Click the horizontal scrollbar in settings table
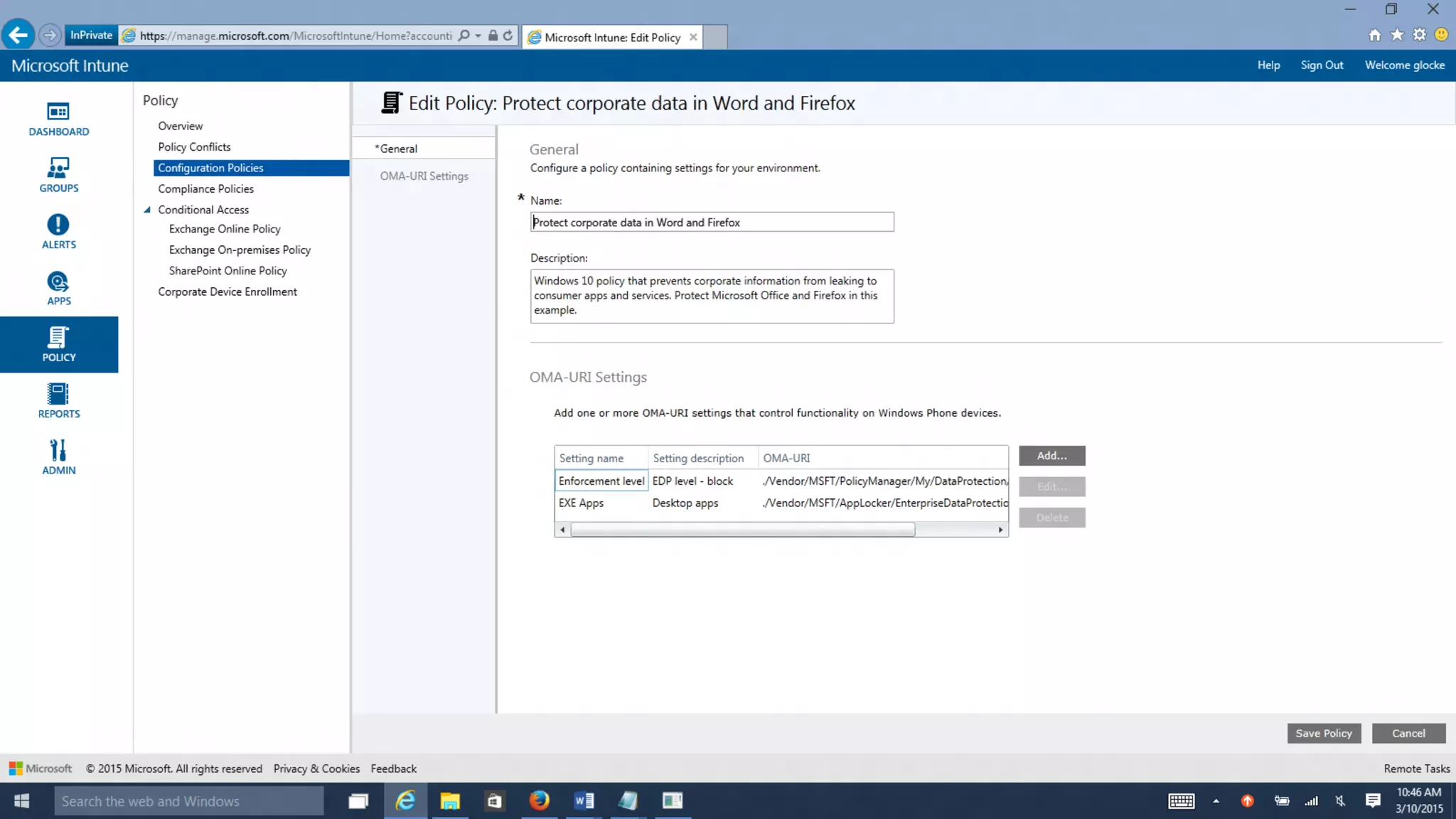 [x=742, y=530]
